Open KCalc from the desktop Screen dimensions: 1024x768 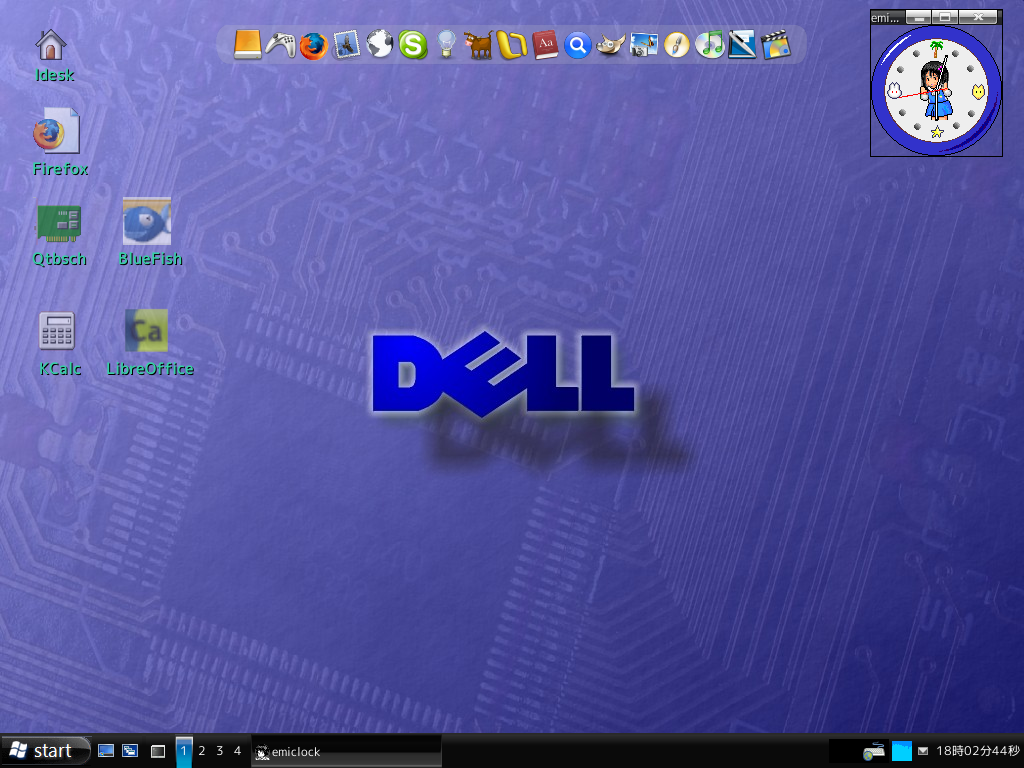click(57, 330)
